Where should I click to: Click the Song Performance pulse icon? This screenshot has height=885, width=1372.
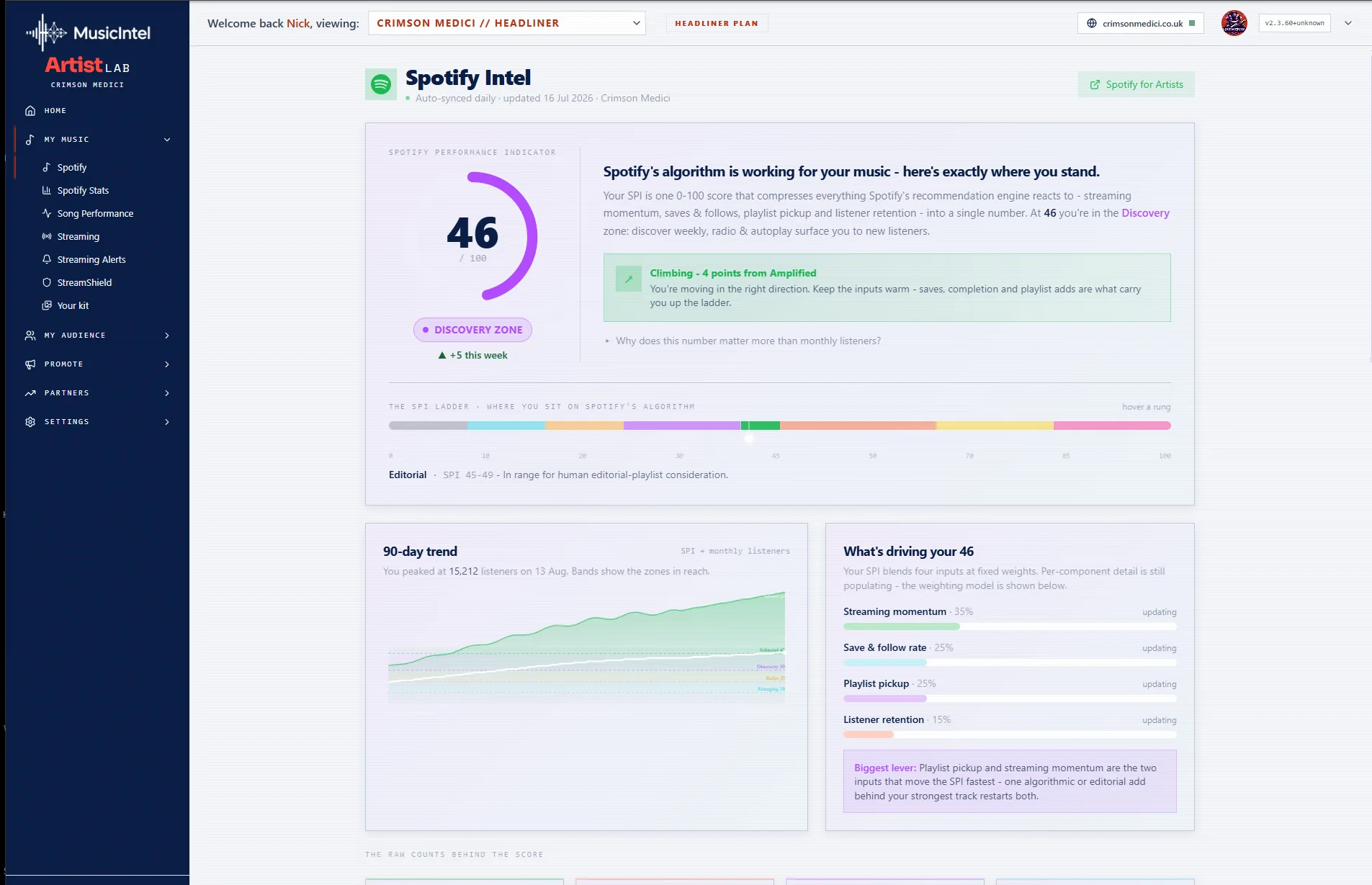point(47,213)
